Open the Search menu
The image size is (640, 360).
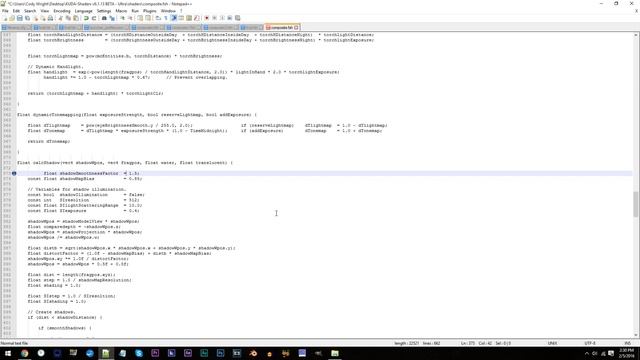30,11
